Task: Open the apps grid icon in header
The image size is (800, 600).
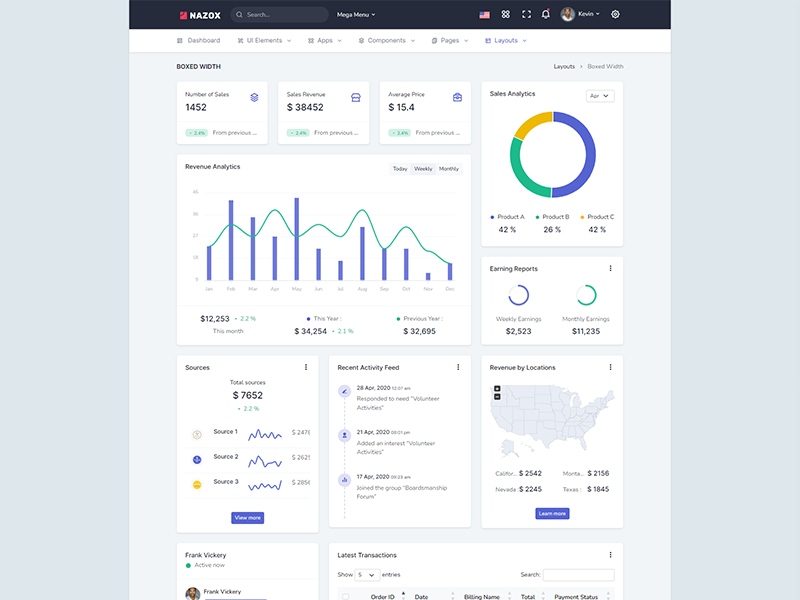Action: [x=505, y=15]
